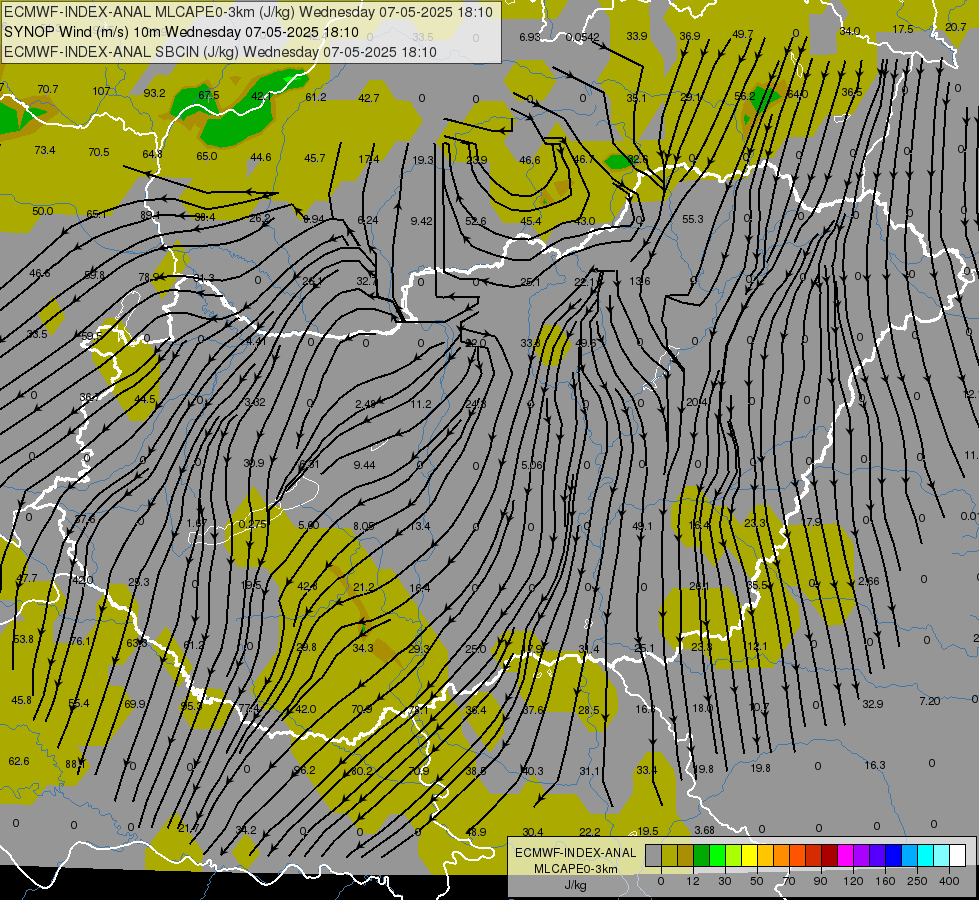Select the pure blue swatch after 160
This screenshot has width=979, height=900.
pyautogui.click(x=894, y=855)
